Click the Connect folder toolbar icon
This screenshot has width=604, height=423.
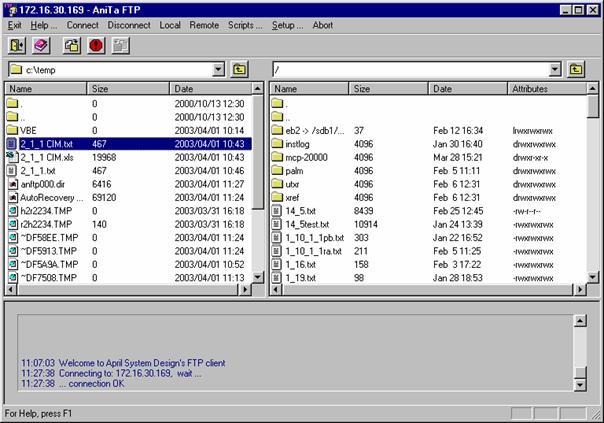click(x=71, y=45)
